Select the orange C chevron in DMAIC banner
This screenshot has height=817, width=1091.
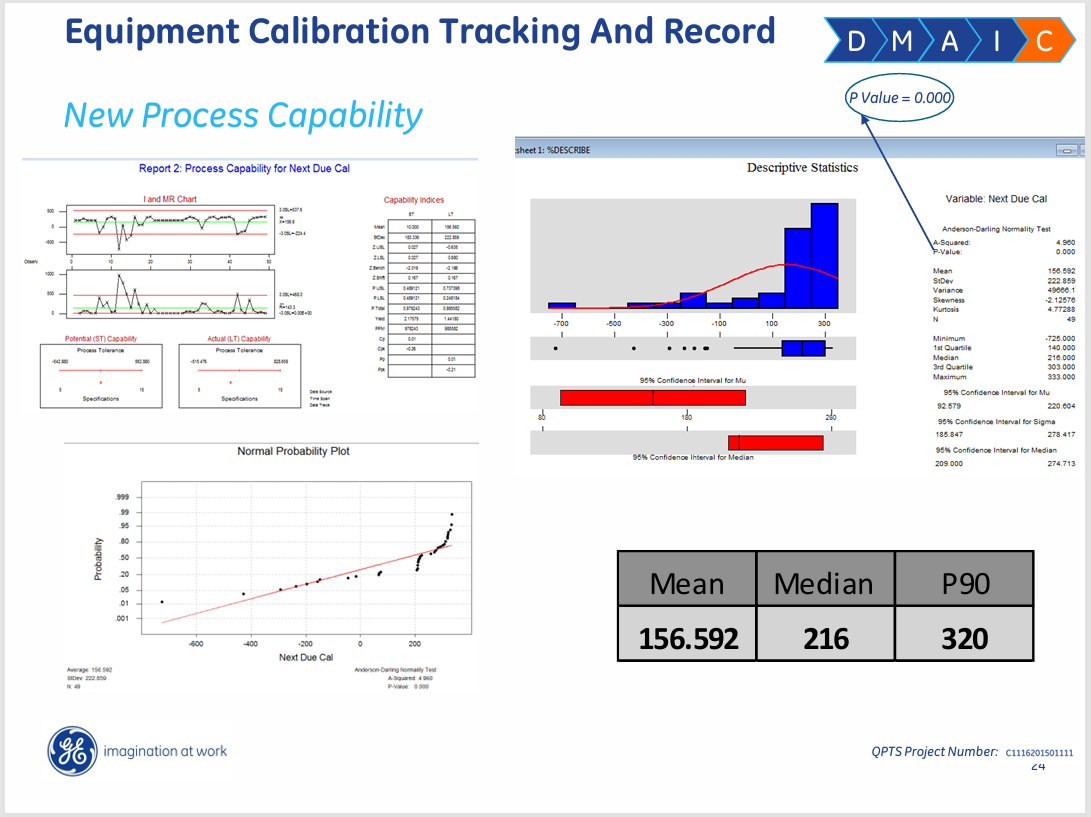pos(1045,40)
